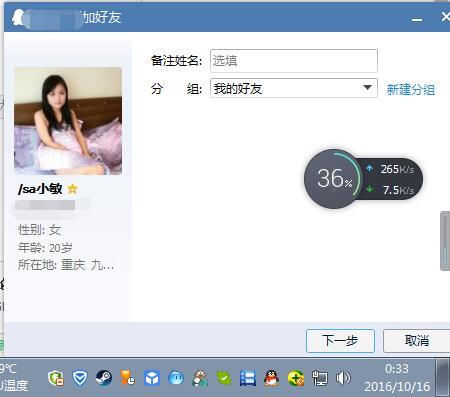Screen dimensions: 450x397
Task: Click the blue cube tray icon
Action: (152, 378)
